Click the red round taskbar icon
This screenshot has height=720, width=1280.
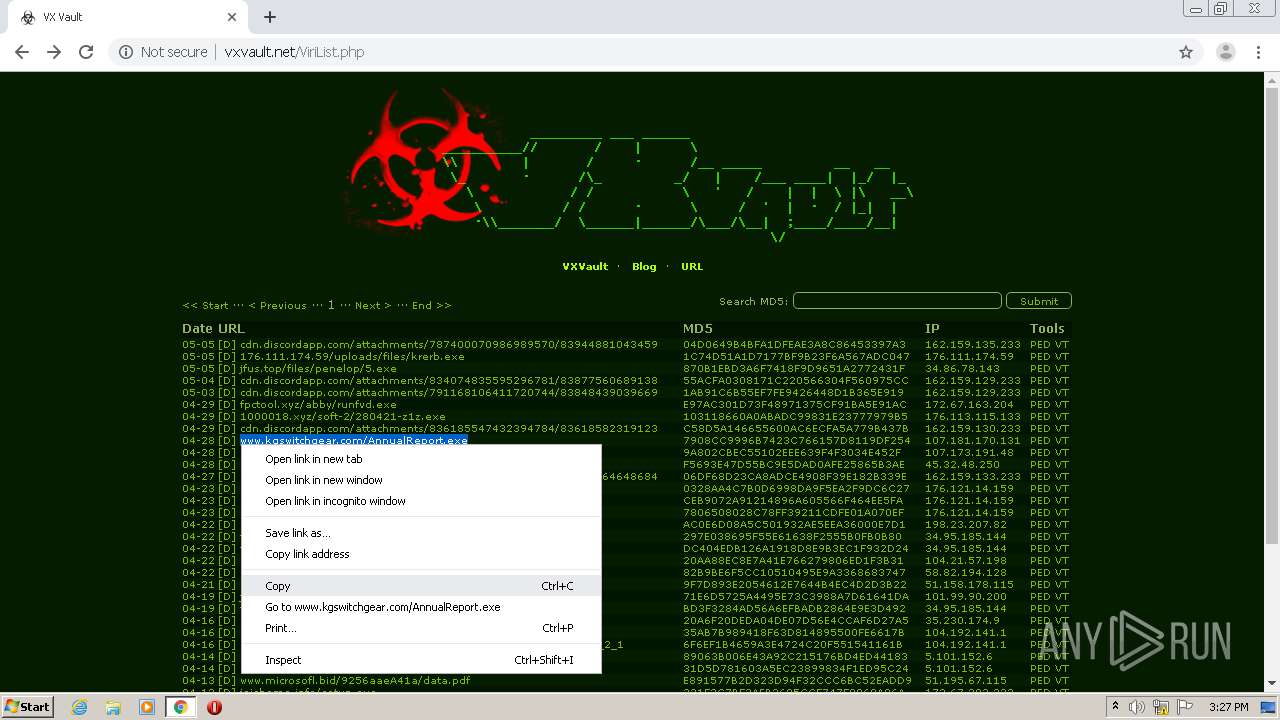(x=214, y=707)
